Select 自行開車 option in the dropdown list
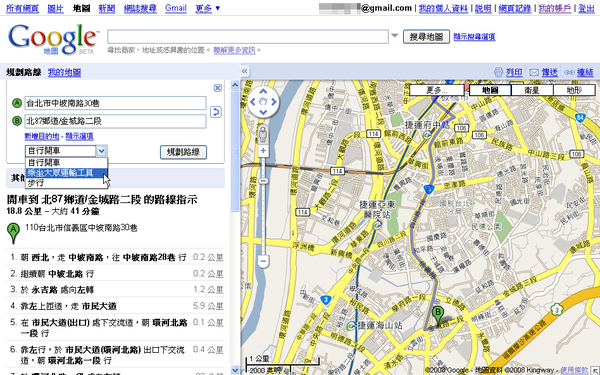This screenshot has height=375, width=600. coord(67,162)
